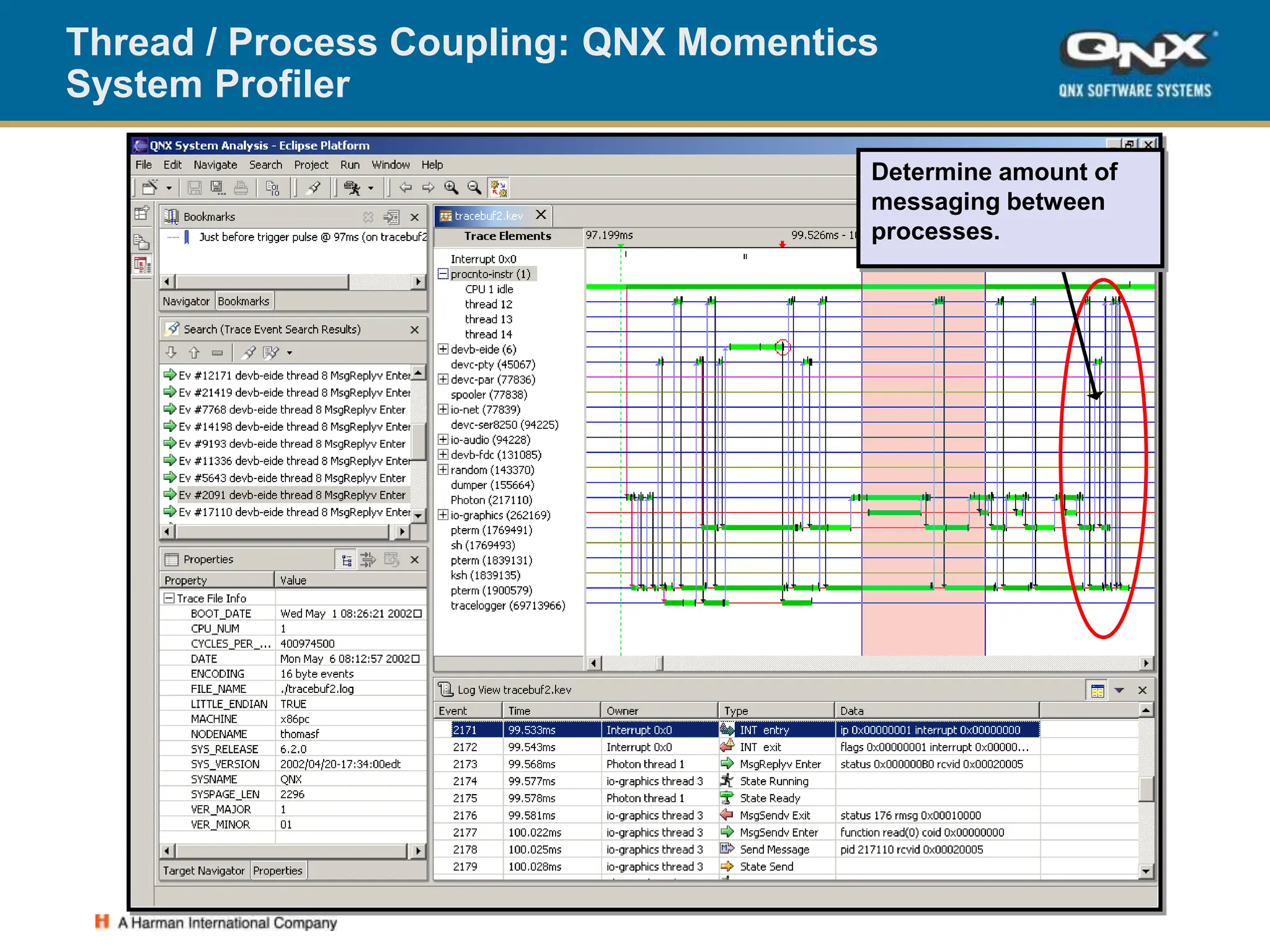Click the binary data toolbar icon

pyautogui.click(x=272, y=187)
